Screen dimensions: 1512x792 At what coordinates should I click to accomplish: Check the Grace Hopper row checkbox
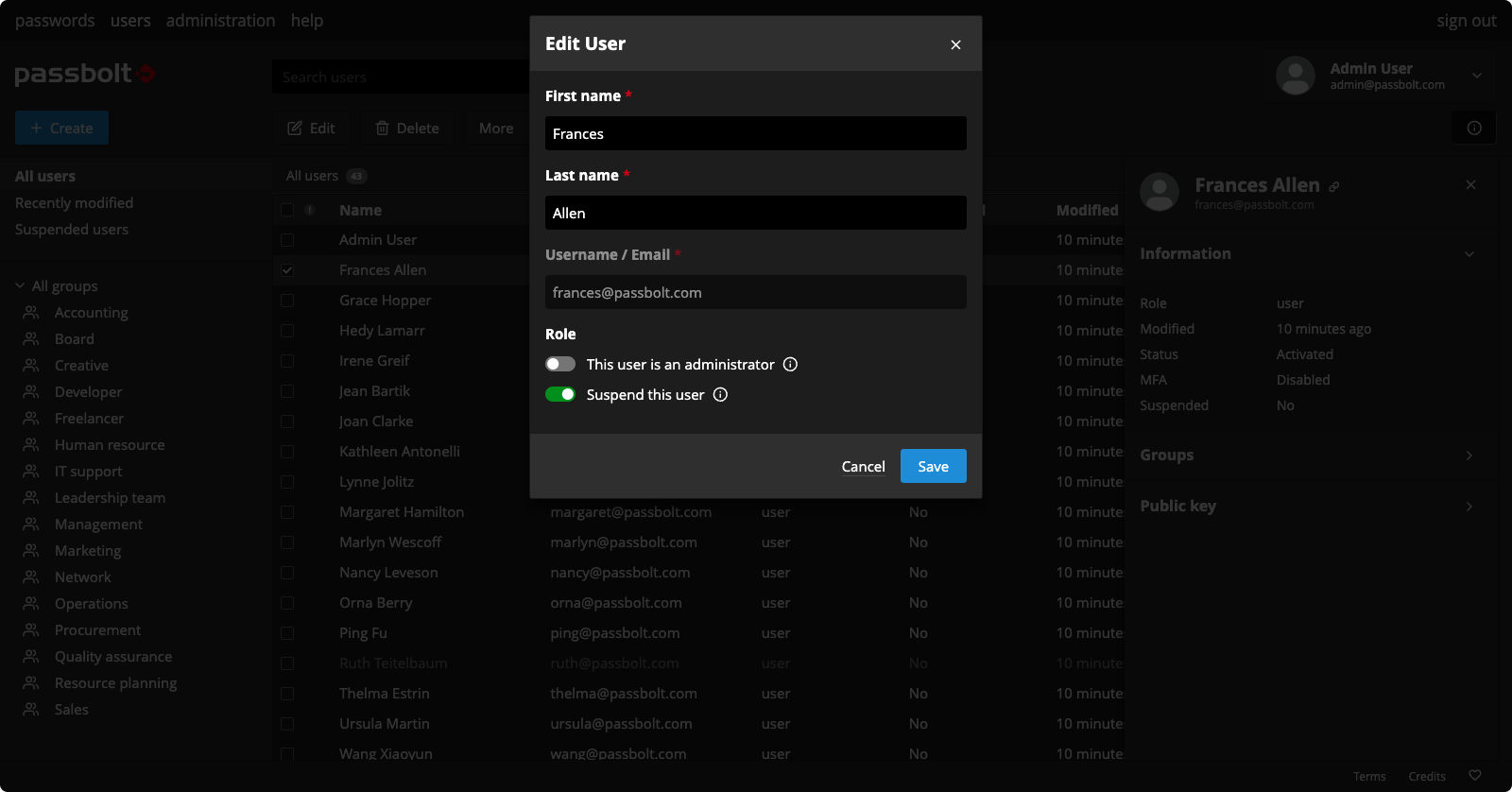[287, 301]
